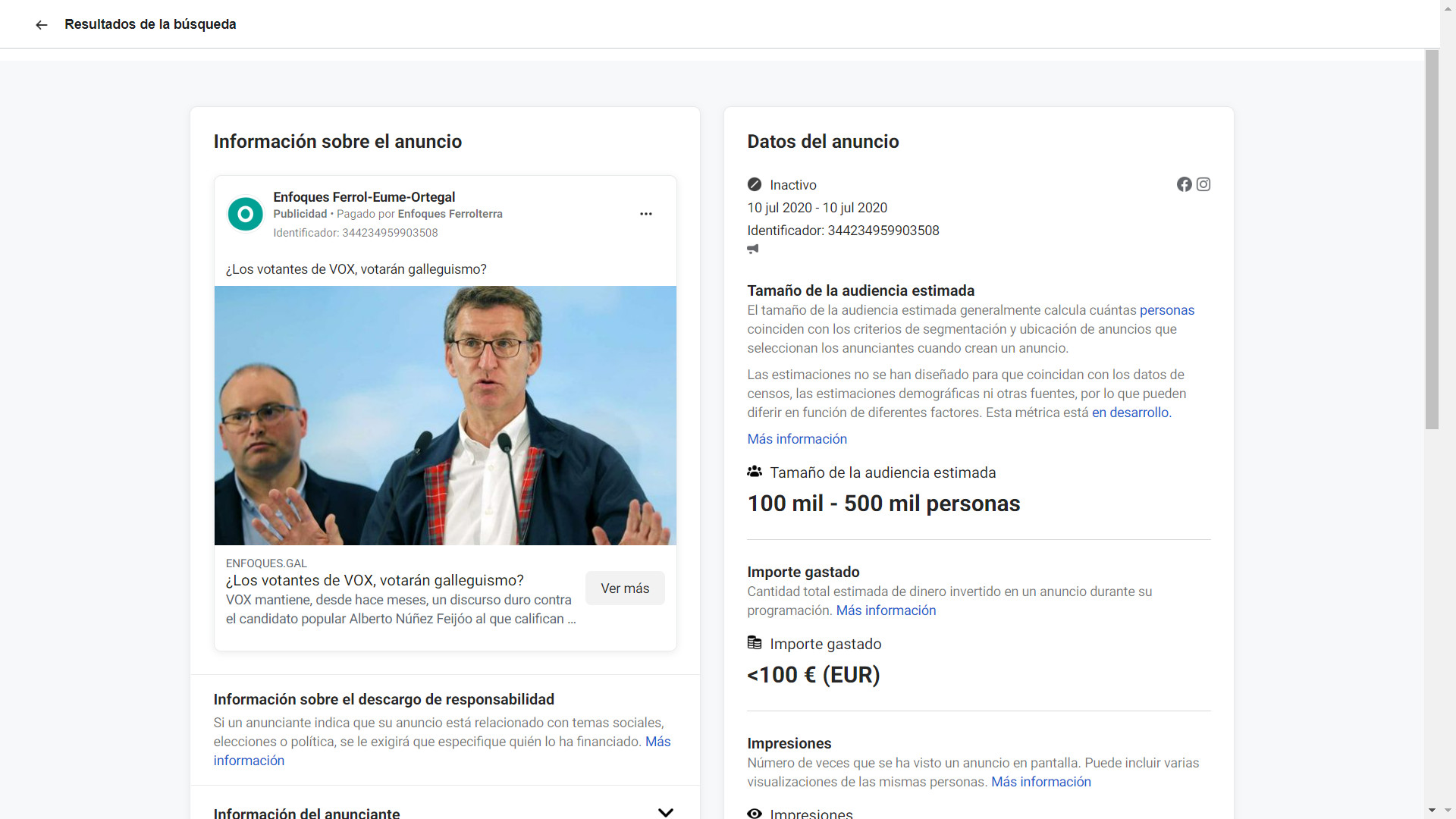Click the 'Información sobre el anuncio' heading
This screenshot has height=819, width=1456.
(337, 142)
